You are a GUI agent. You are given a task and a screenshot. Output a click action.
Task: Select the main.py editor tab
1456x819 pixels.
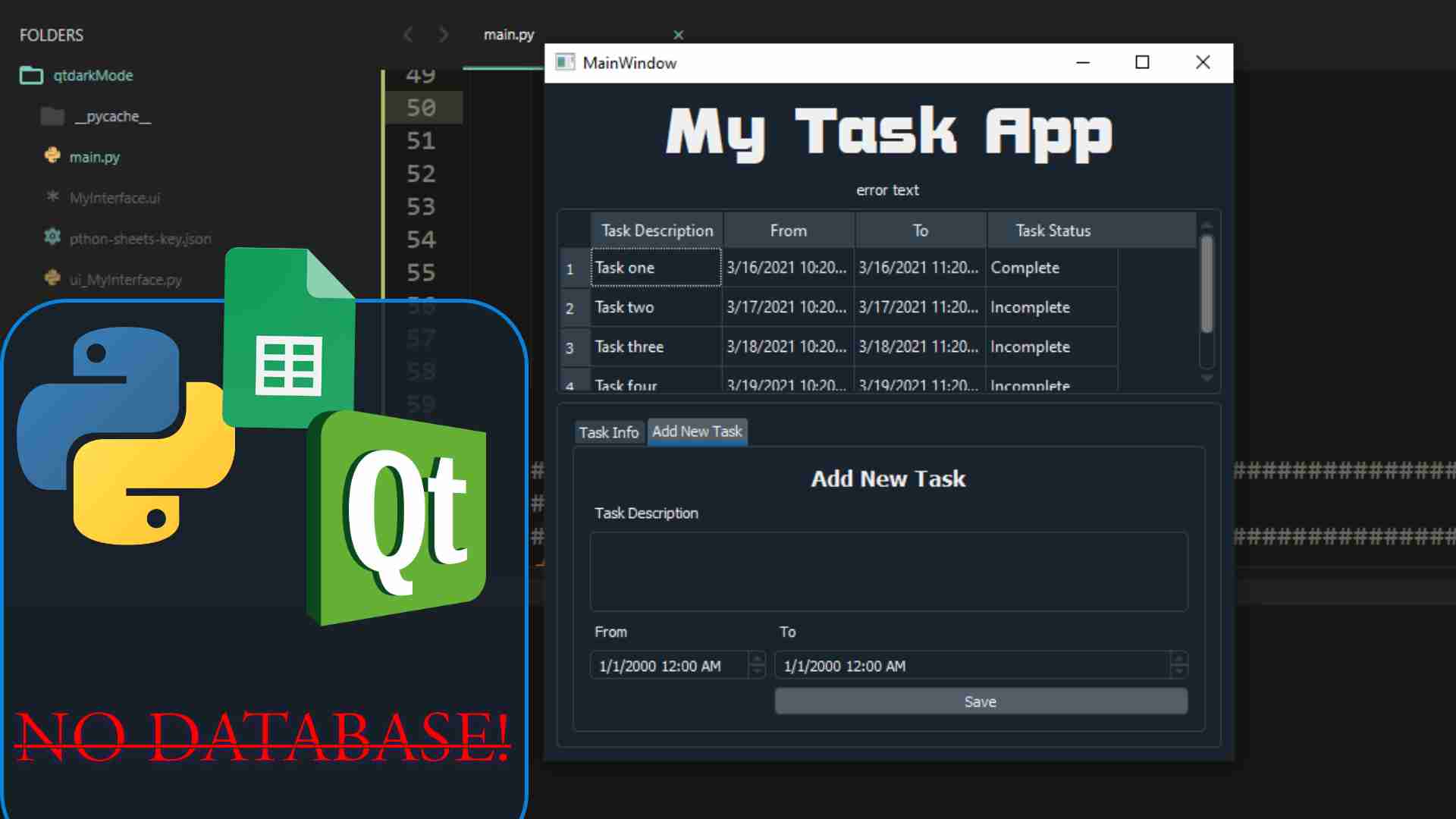click(509, 35)
